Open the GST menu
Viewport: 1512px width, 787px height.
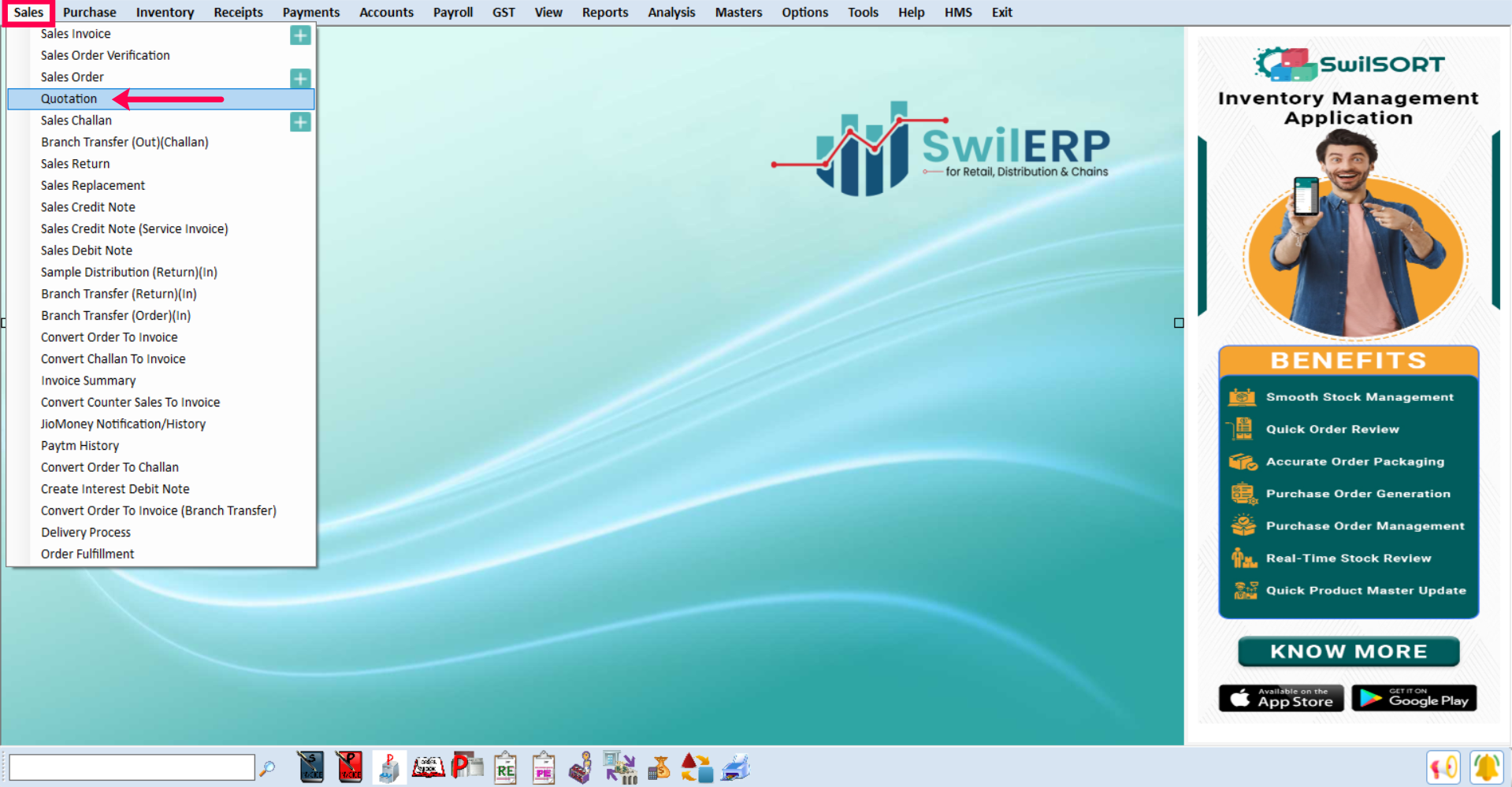(503, 12)
